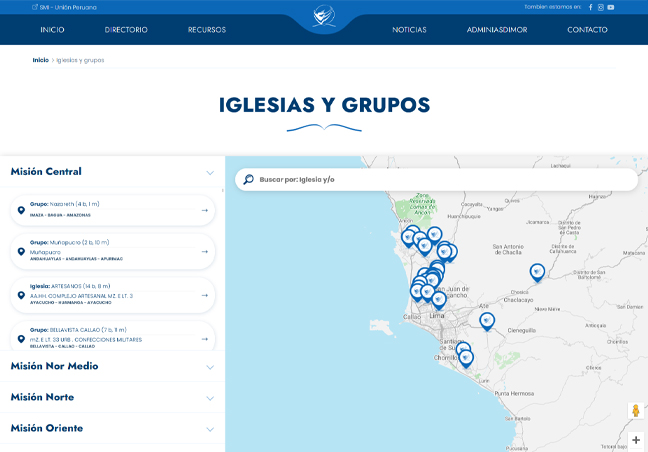Viewport: 648px width, 452px height.
Task: Expand the Misión Oriente section
Action: [210, 429]
